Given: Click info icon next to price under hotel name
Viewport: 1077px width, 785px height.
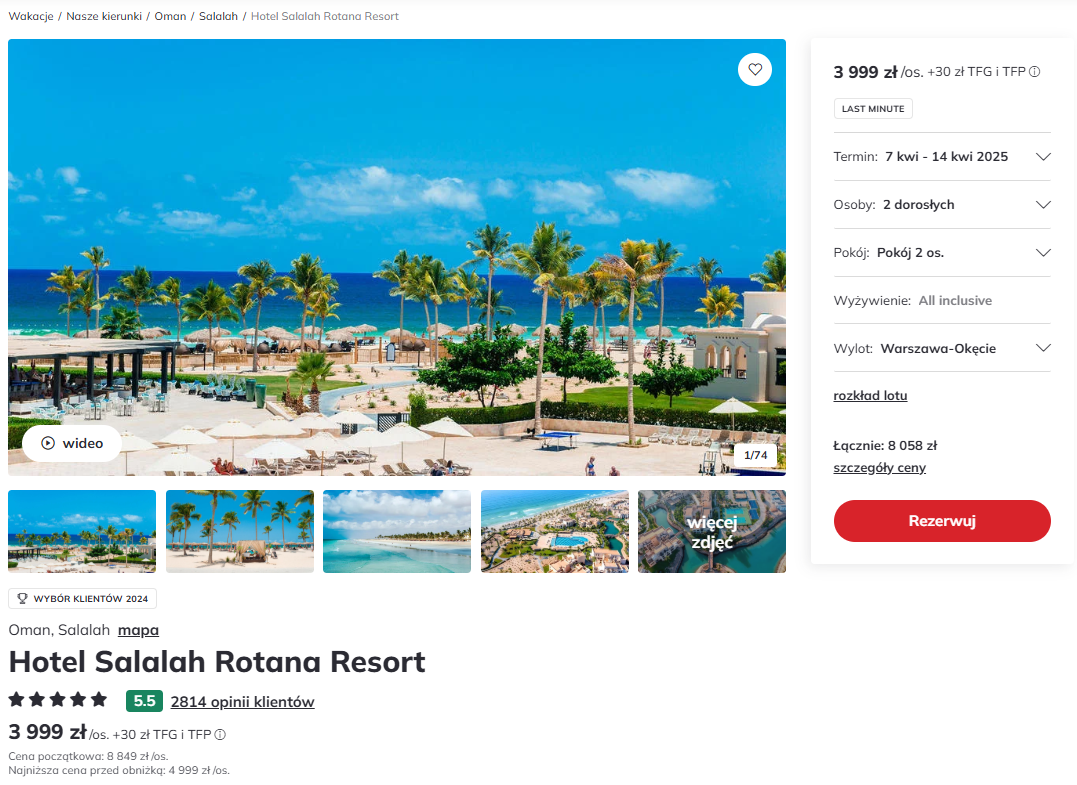Looking at the screenshot, I should [x=220, y=735].
